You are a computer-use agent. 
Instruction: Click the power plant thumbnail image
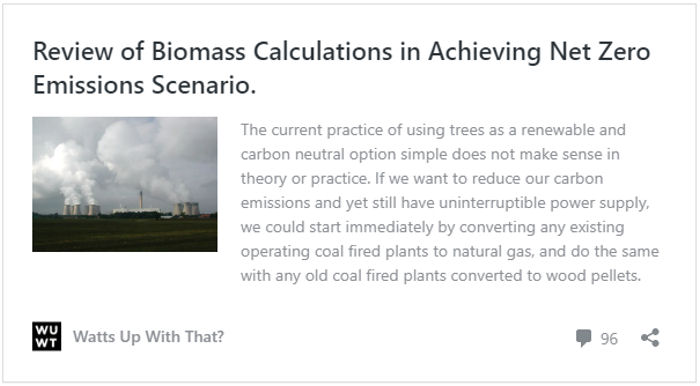pos(125,184)
